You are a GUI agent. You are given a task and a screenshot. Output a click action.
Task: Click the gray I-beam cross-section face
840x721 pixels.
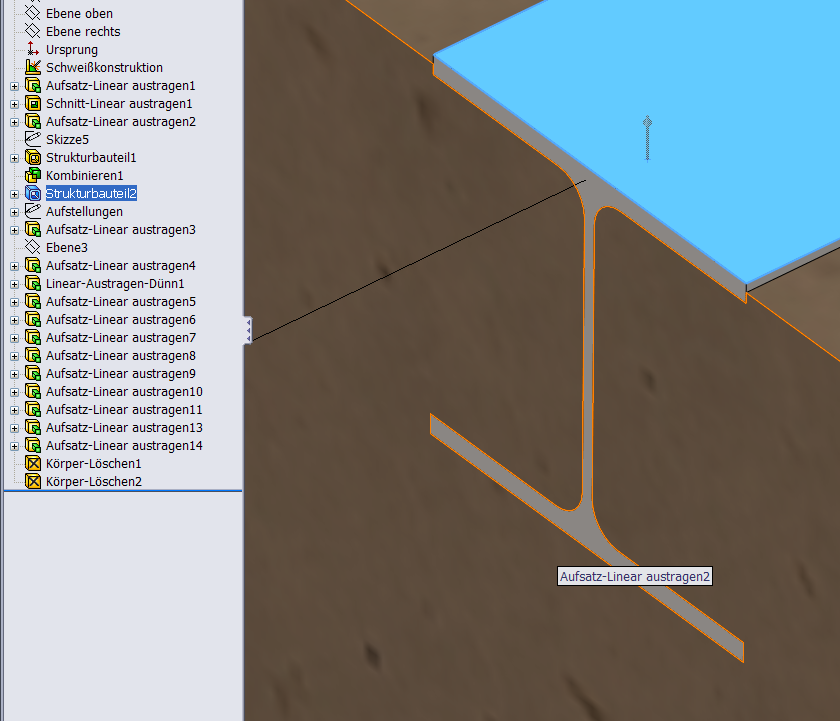click(x=589, y=348)
